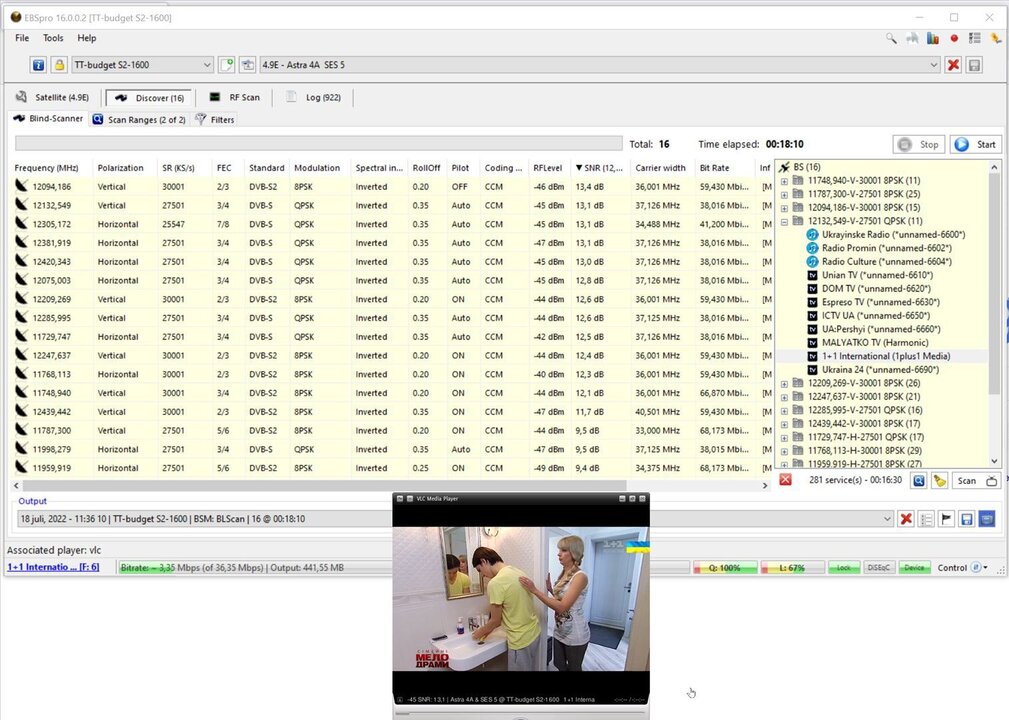Save output with the floppy disk icon

(965, 519)
